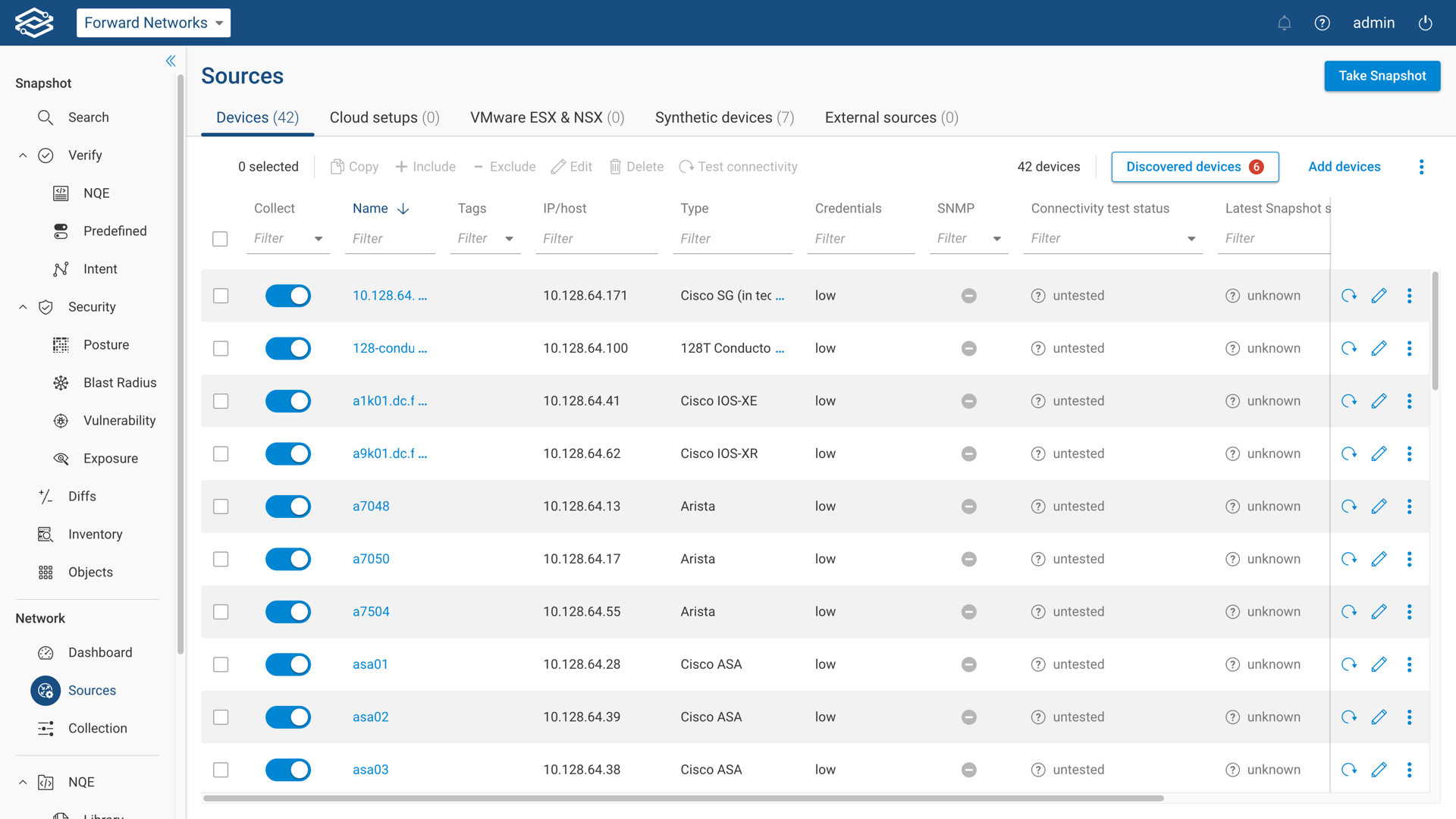Click the retry icon on the asa01 row
The width and height of the screenshot is (1456, 819).
point(1349,664)
